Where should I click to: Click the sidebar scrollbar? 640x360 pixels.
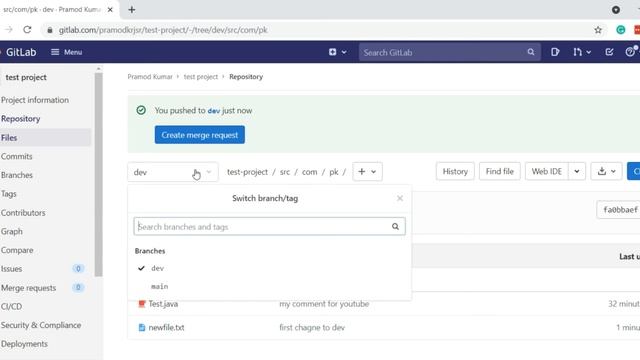click(x=98, y=175)
